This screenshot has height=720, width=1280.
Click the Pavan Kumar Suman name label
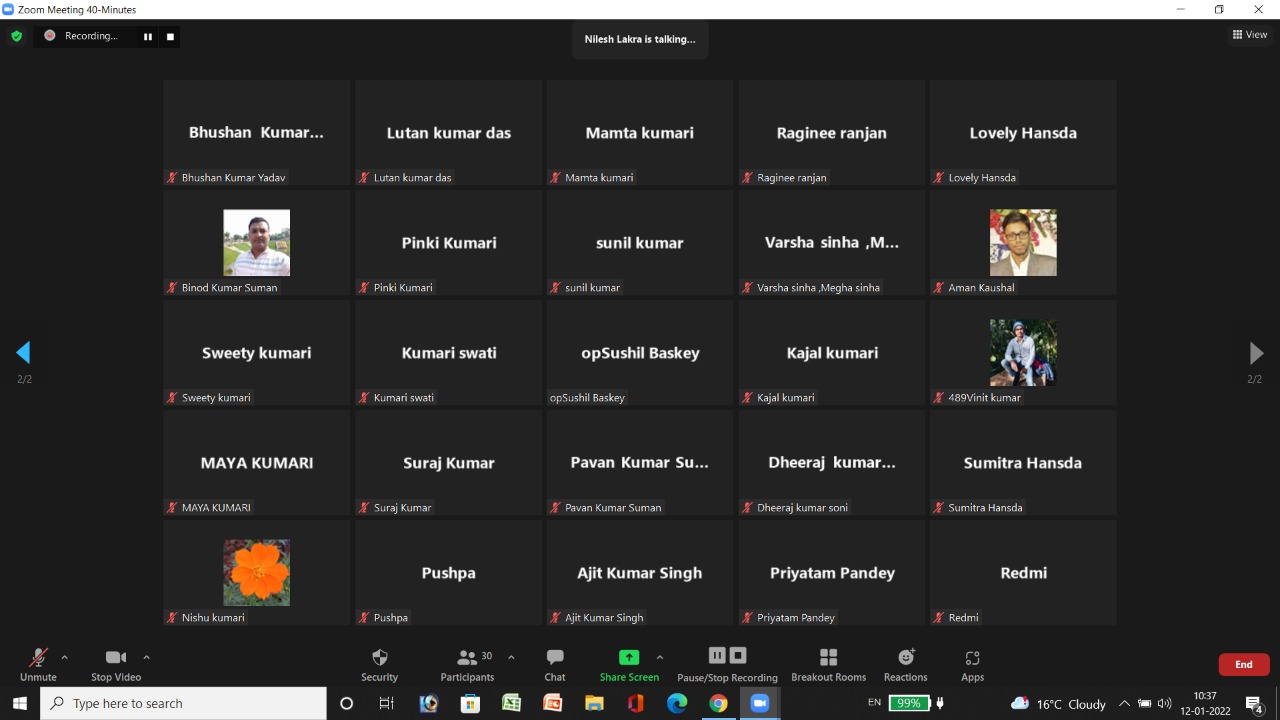pyautogui.click(x=613, y=507)
